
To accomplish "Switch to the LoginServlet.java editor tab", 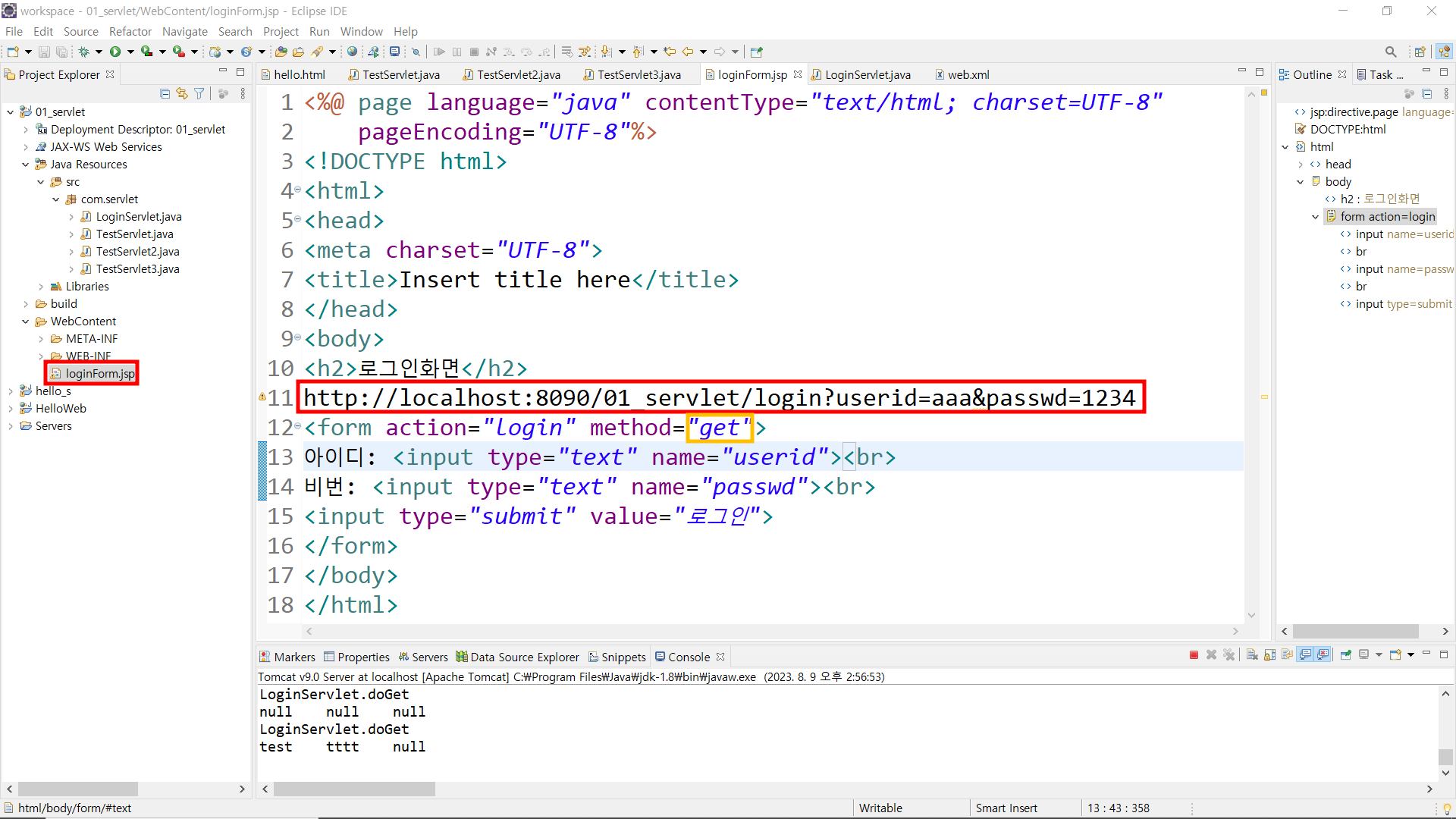I will click(x=867, y=74).
